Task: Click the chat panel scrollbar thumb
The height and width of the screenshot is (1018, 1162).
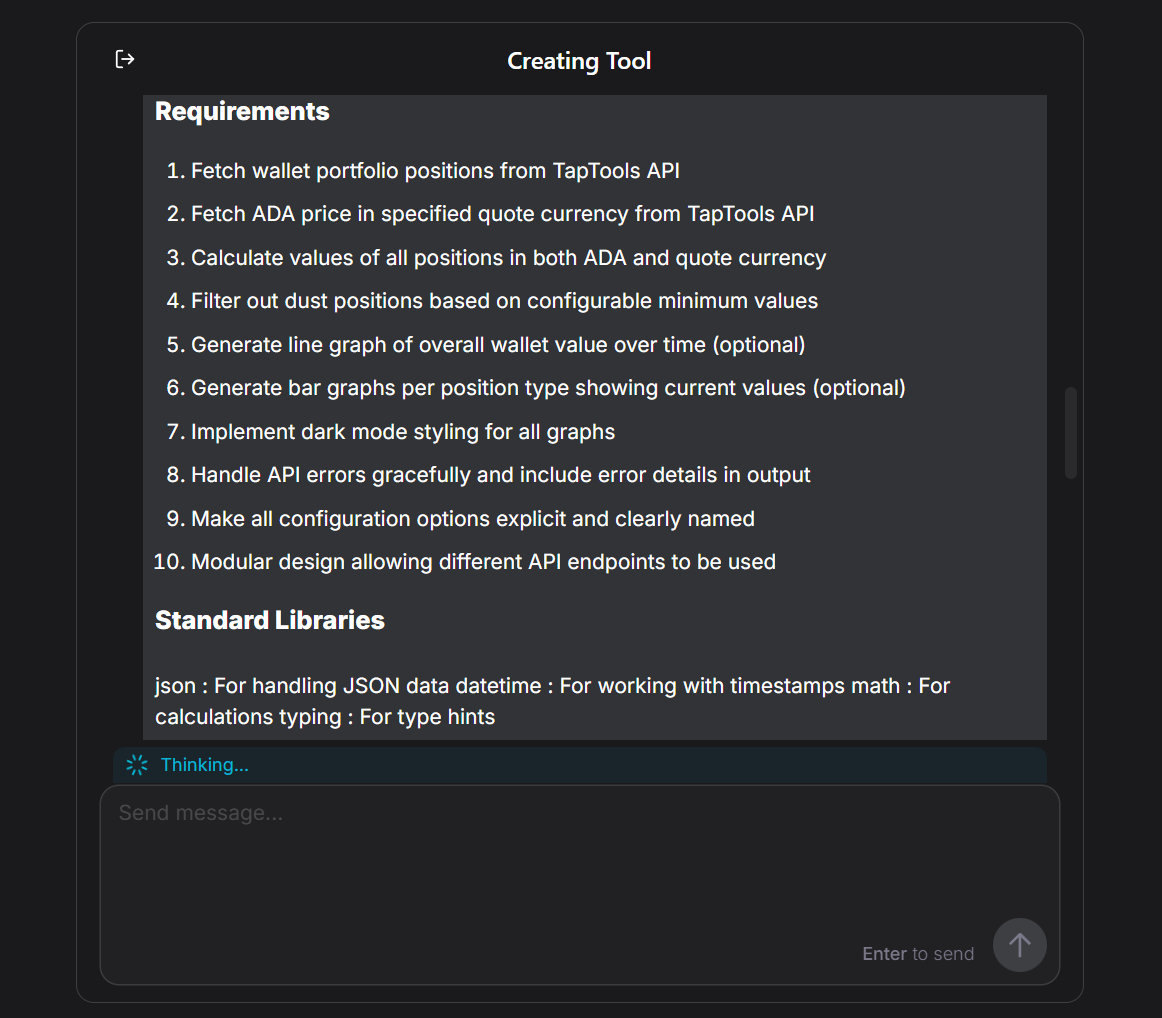Action: (x=1071, y=432)
